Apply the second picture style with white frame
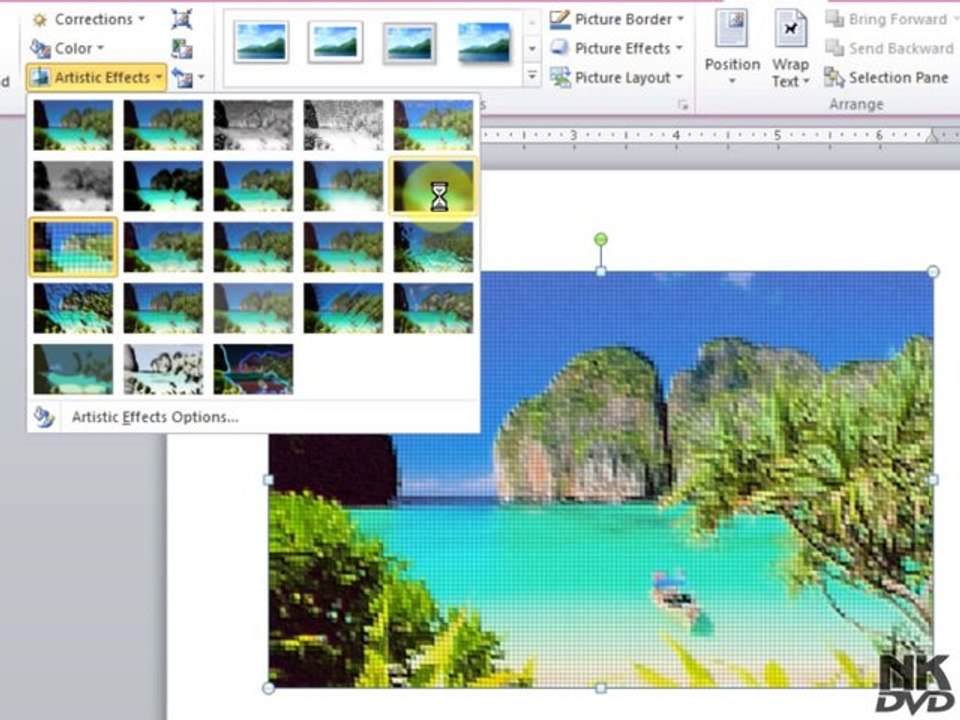The width and height of the screenshot is (960, 720). tap(336, 42)
